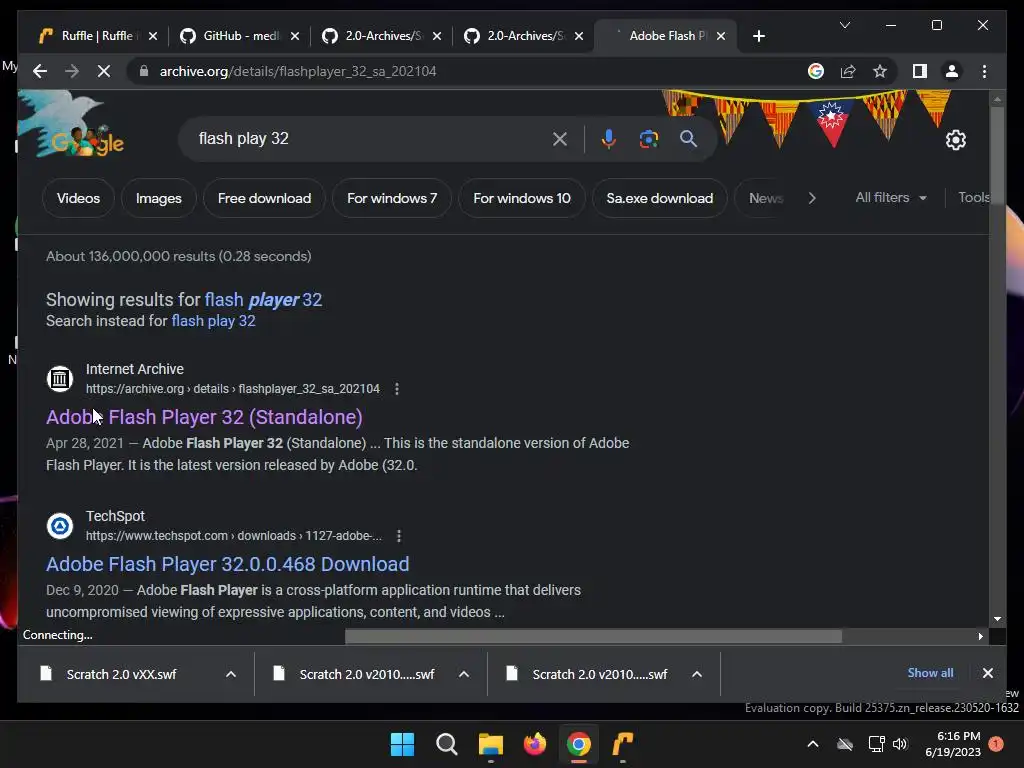Open corrected flash player 32 search link
1024x768 pixels.
263,300
